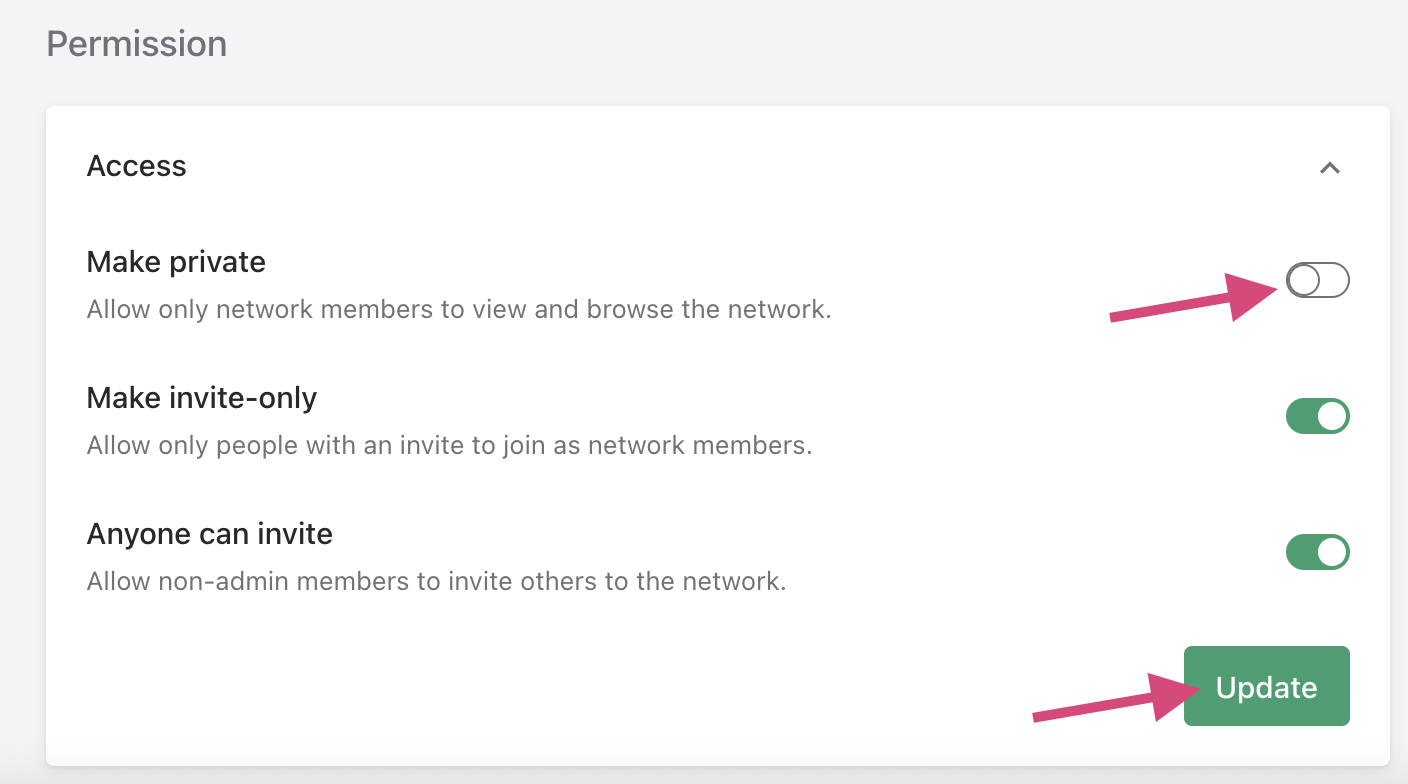Image resolution: width=1408 pixels, height=784 pixels.
Task: Click the word "Update" on the green button
Action: [1266, 687]
